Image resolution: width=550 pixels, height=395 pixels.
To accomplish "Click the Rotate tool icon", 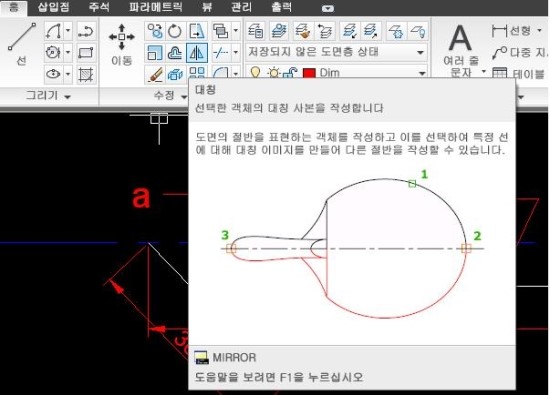I will coord(175,31).
